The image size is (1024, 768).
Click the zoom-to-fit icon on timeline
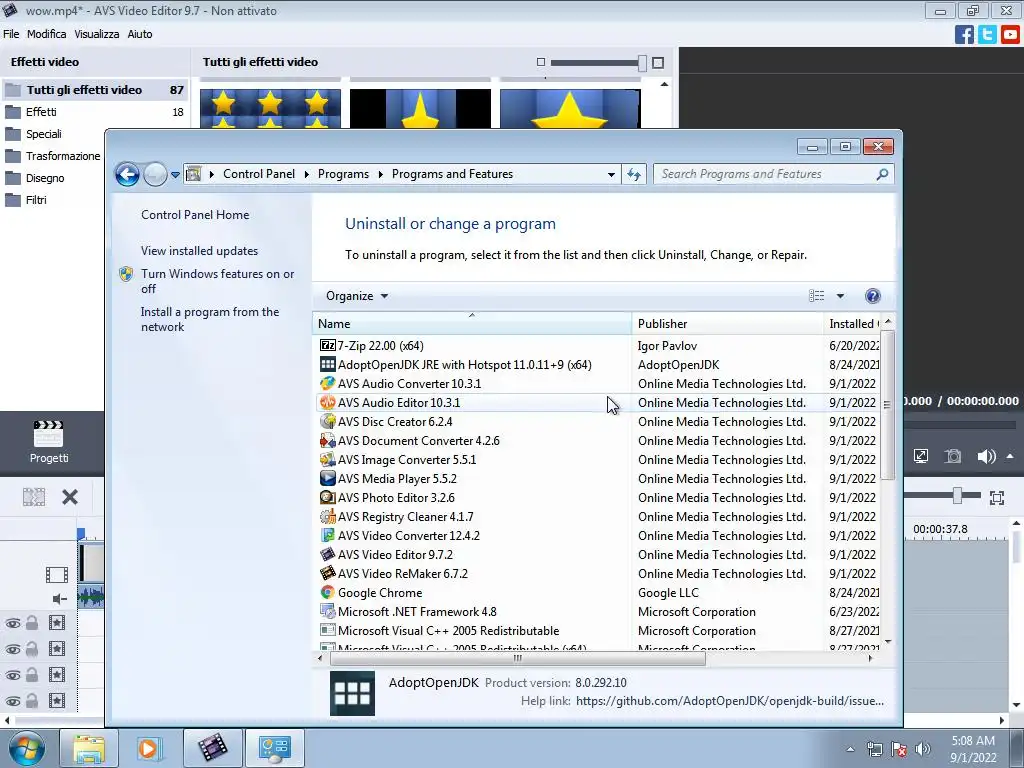click(997, 498)
